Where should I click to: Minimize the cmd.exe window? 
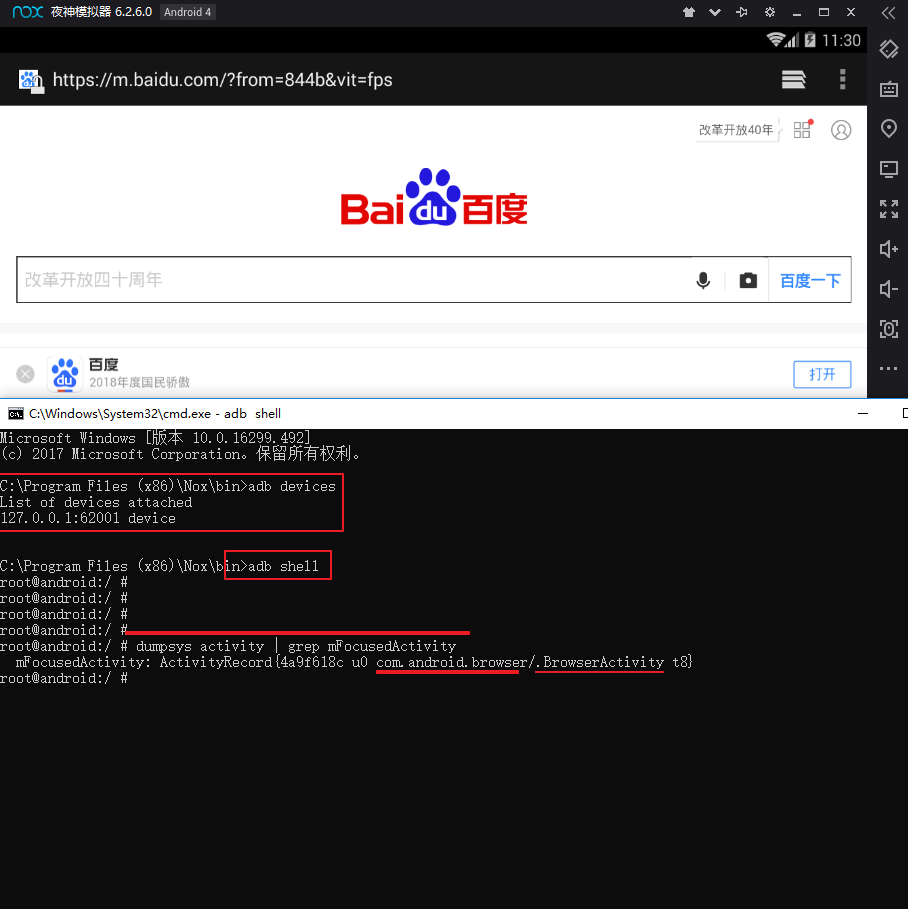click(x=863, y=414)
